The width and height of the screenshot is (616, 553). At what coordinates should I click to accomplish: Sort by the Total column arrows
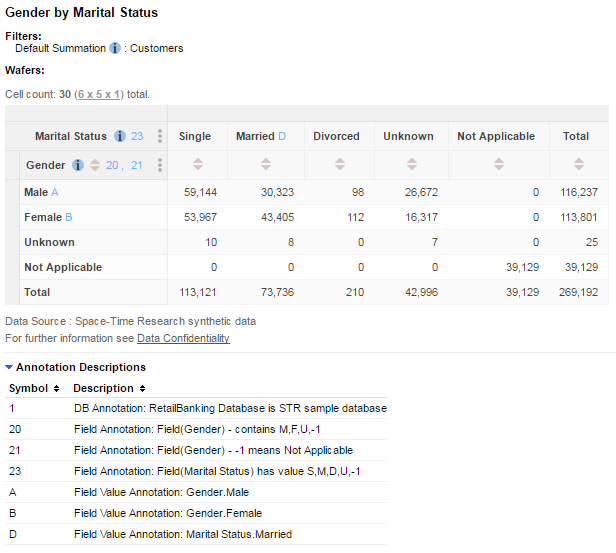coord(576,165)
